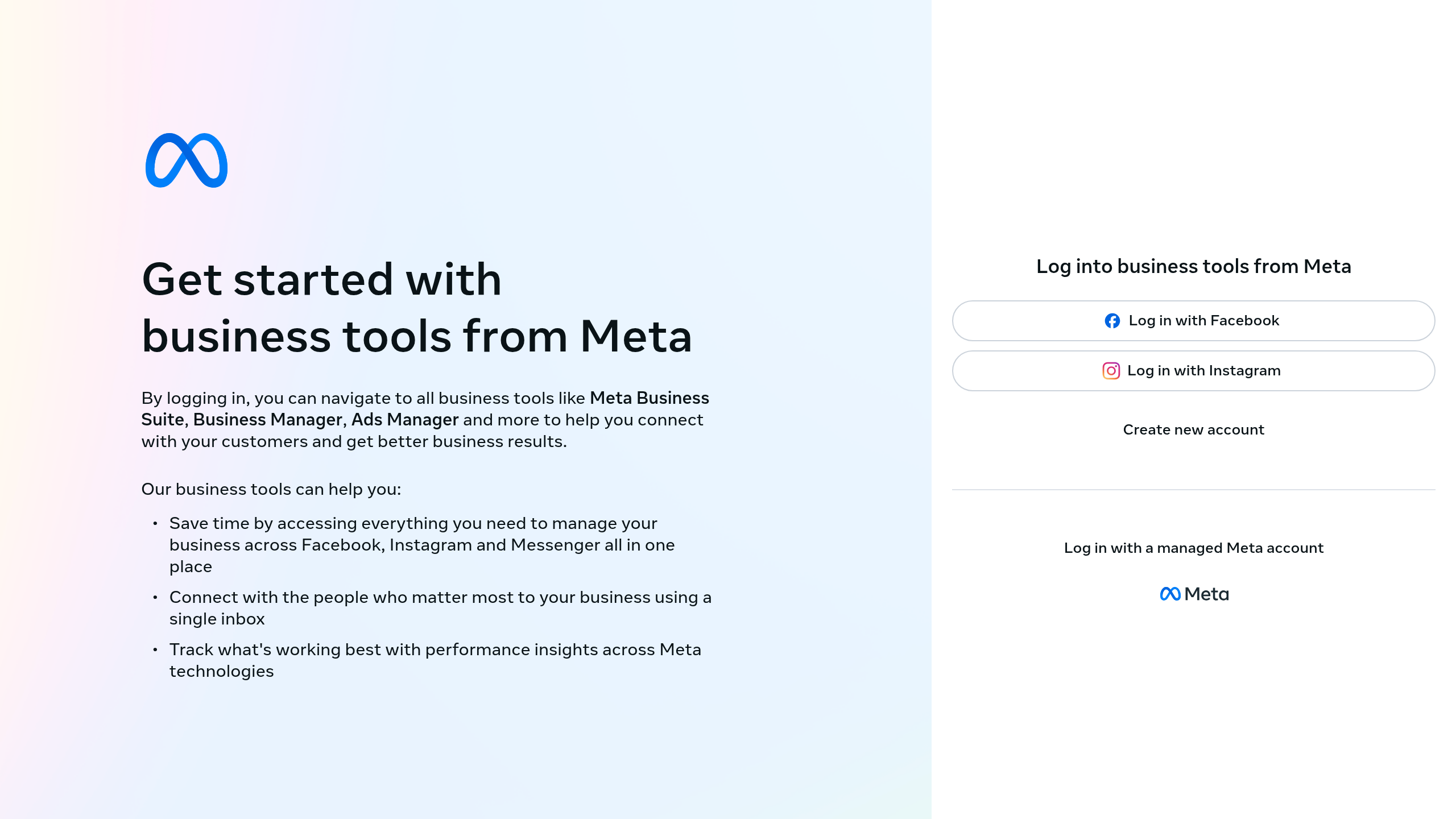Click the Business Manager bold text
The height and width of the screenshot is (819, 1456).
[266, 420]
